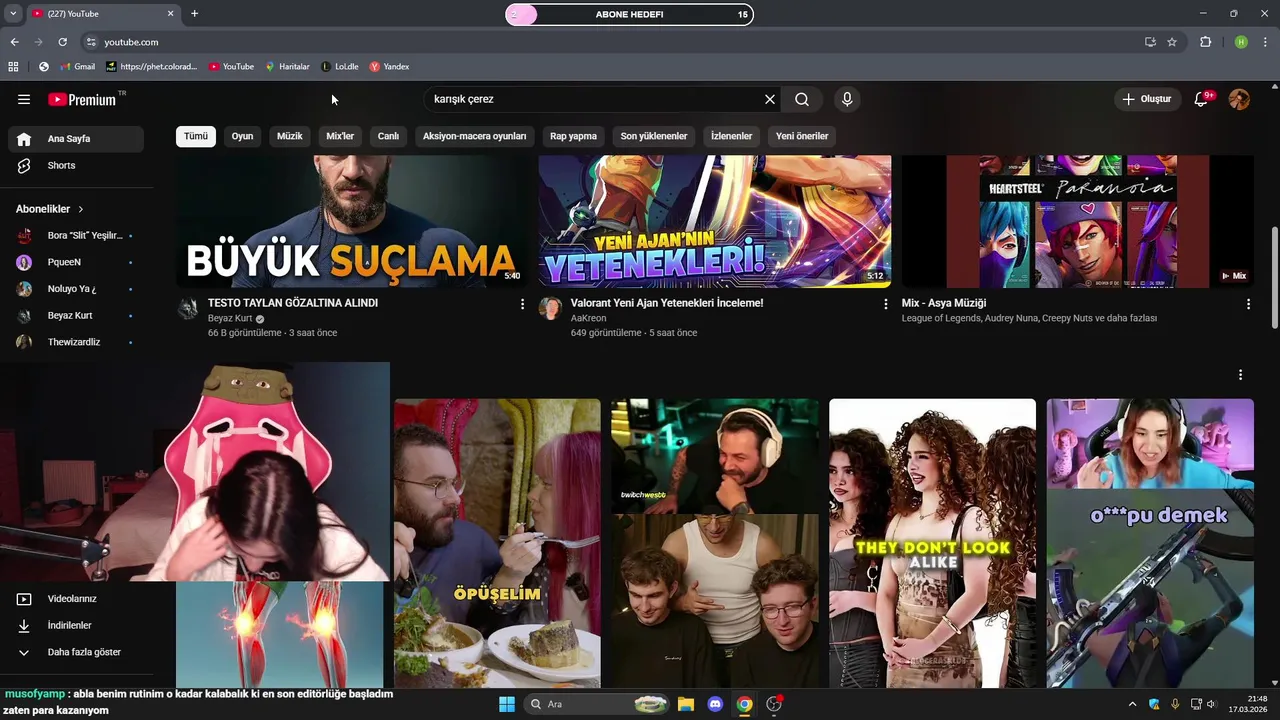Click the Beyaz Kurt channel avatar under the video

click(x=188, y=308)
